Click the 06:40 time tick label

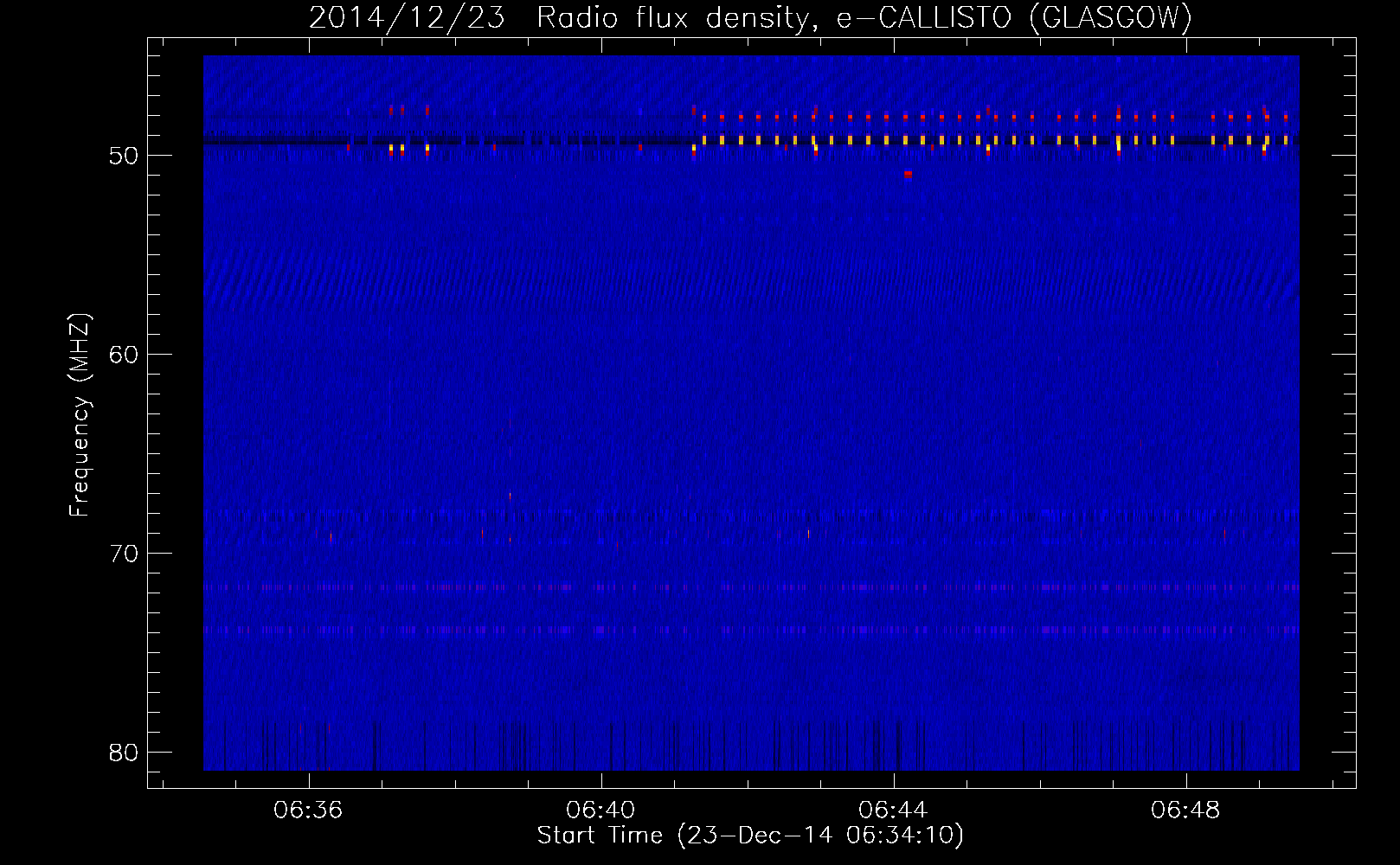click(x=600, y=811)
